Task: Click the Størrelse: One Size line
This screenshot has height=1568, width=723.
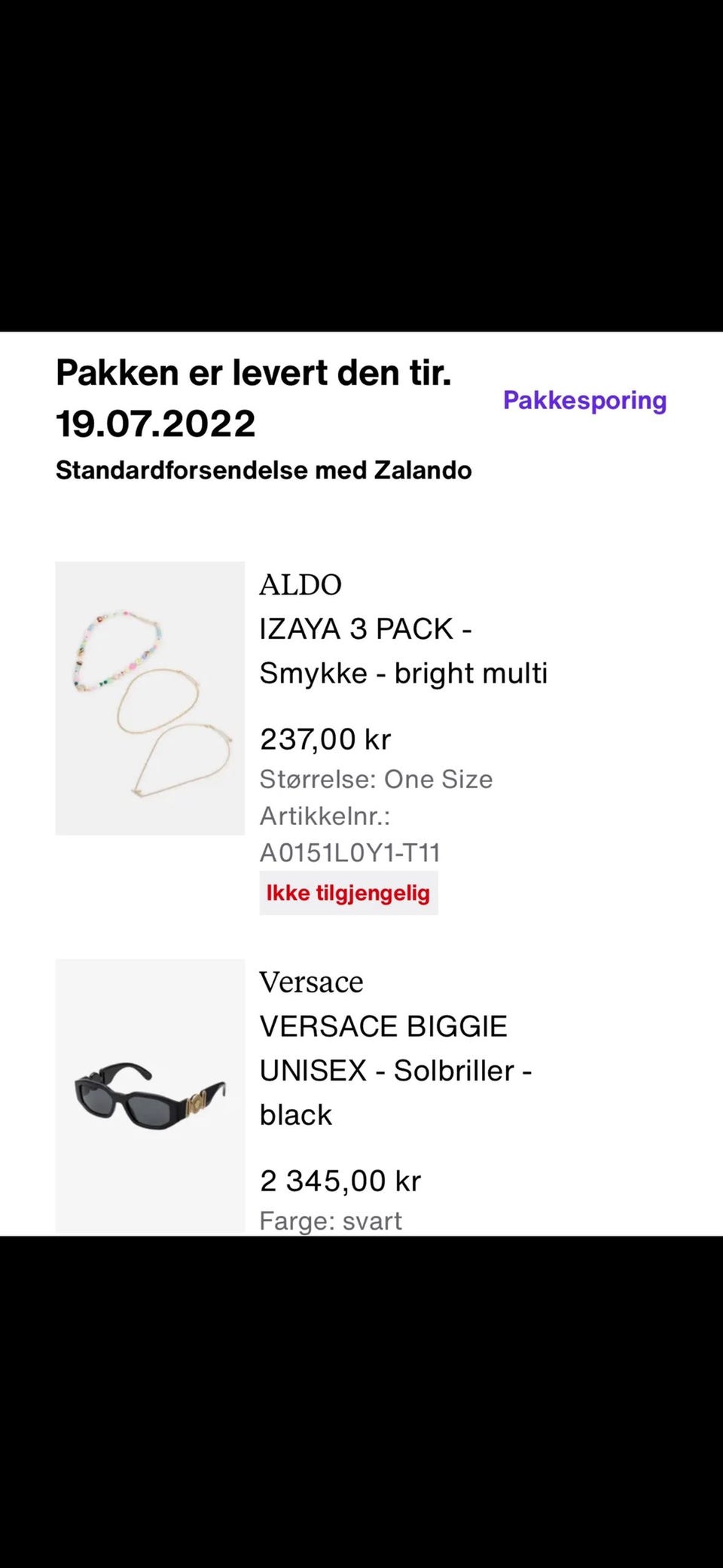Action: (376, 779)
